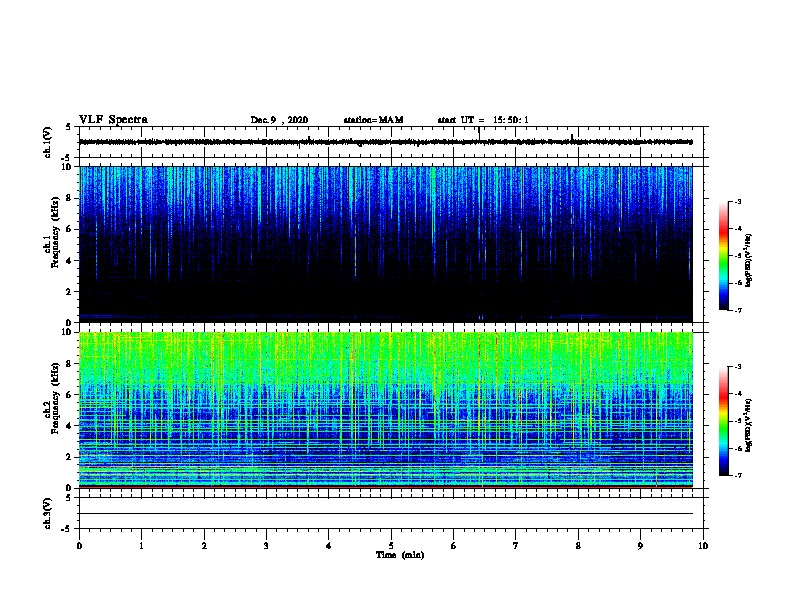Click the 6 kHz tick label of ch.2 spectrogram
Viewport: 792px width, 612px height.
point(70,394)
